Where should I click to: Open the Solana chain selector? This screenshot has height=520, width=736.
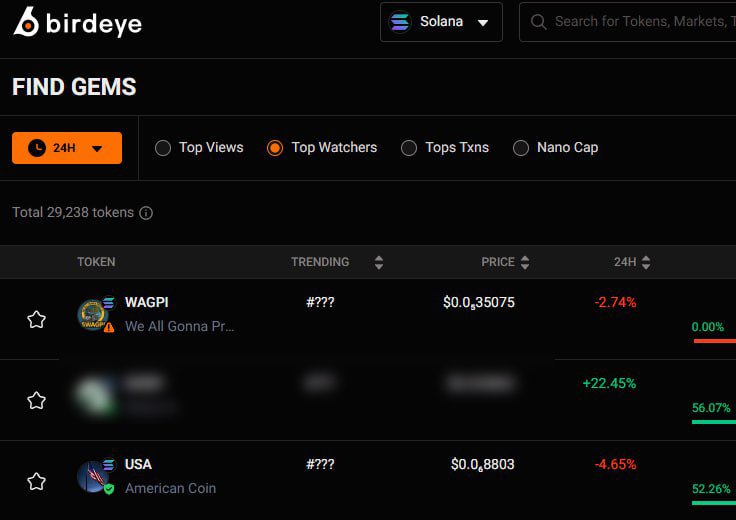441,22
